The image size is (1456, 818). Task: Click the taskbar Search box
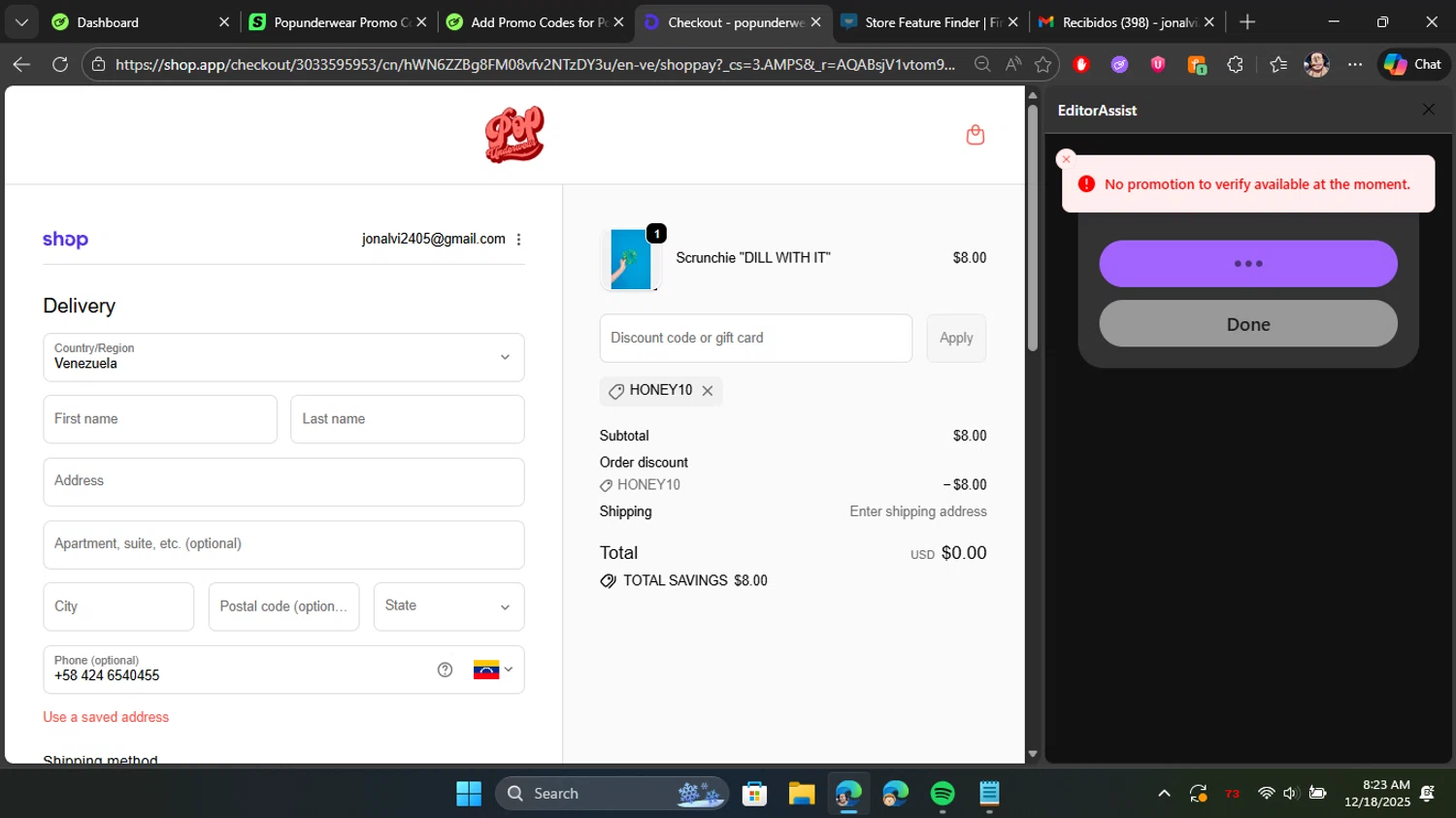coord(612,794)
